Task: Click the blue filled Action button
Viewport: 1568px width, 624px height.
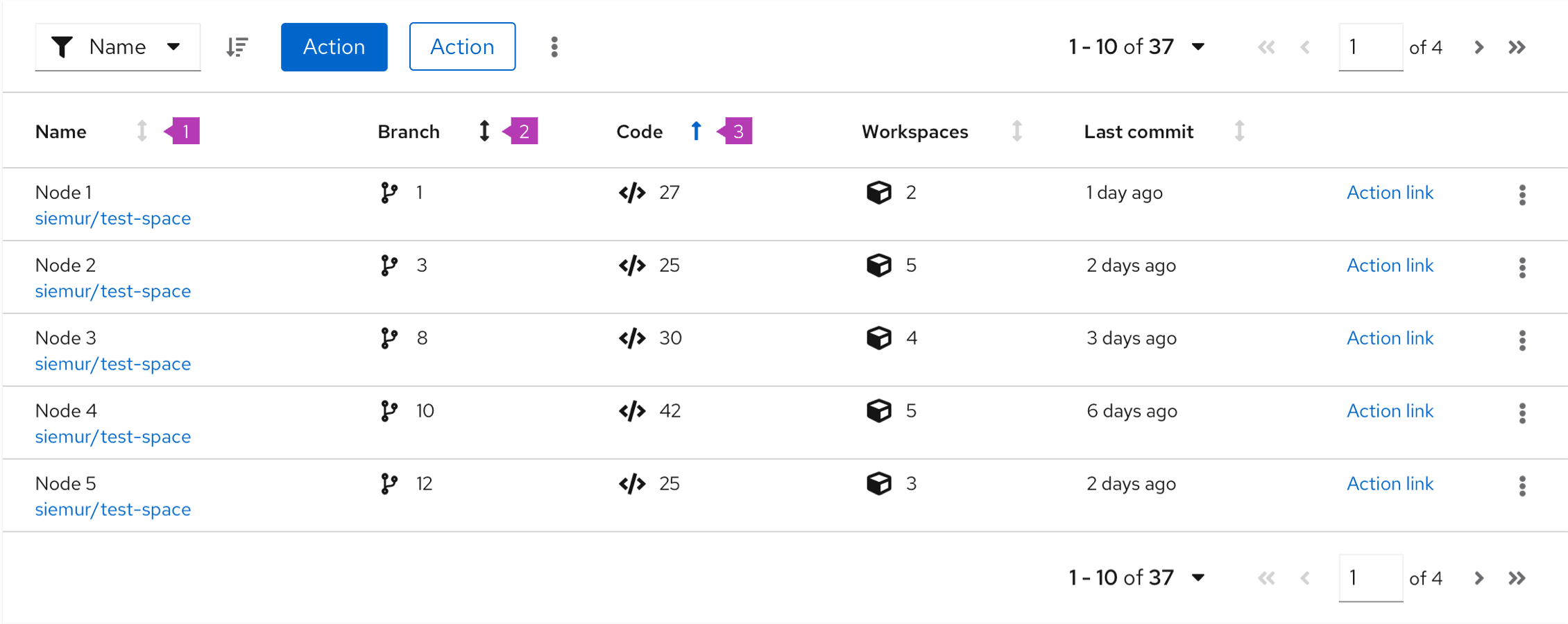Action: pos(334,47)
